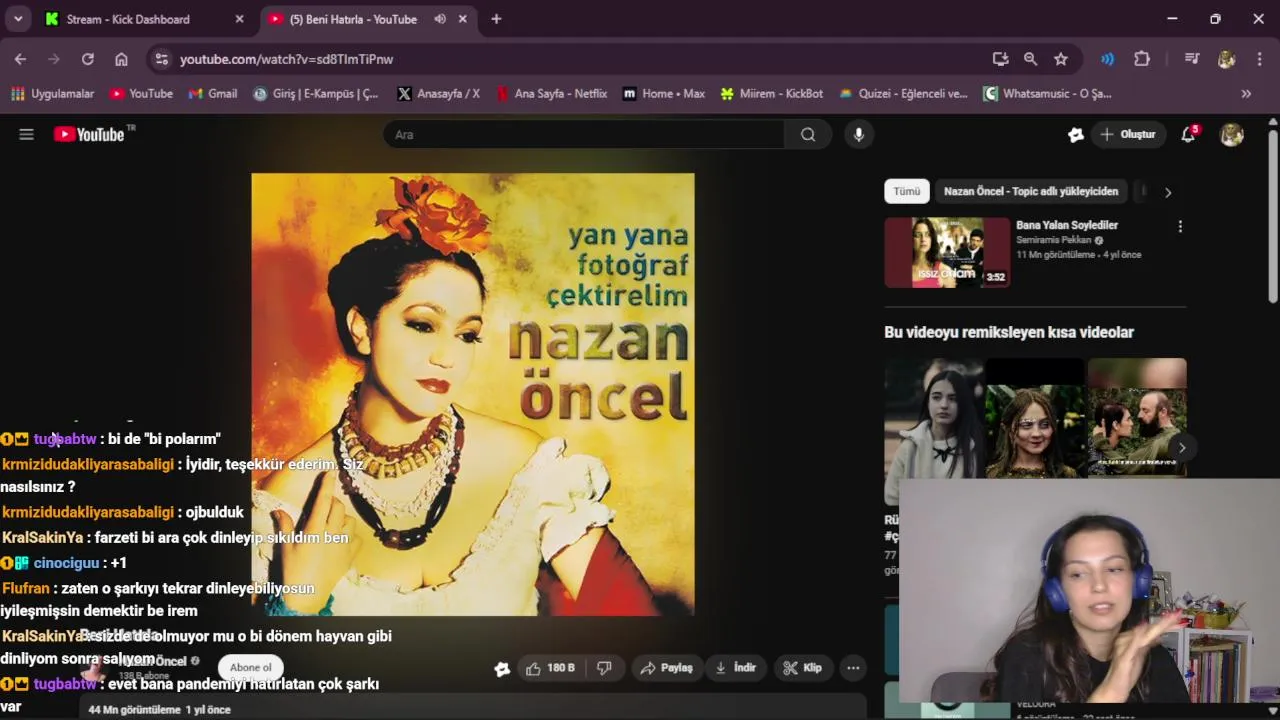Expand the hidden bookmarks chevron
This screenshot has height=720, width=1280.
[x=1246, y=93]
